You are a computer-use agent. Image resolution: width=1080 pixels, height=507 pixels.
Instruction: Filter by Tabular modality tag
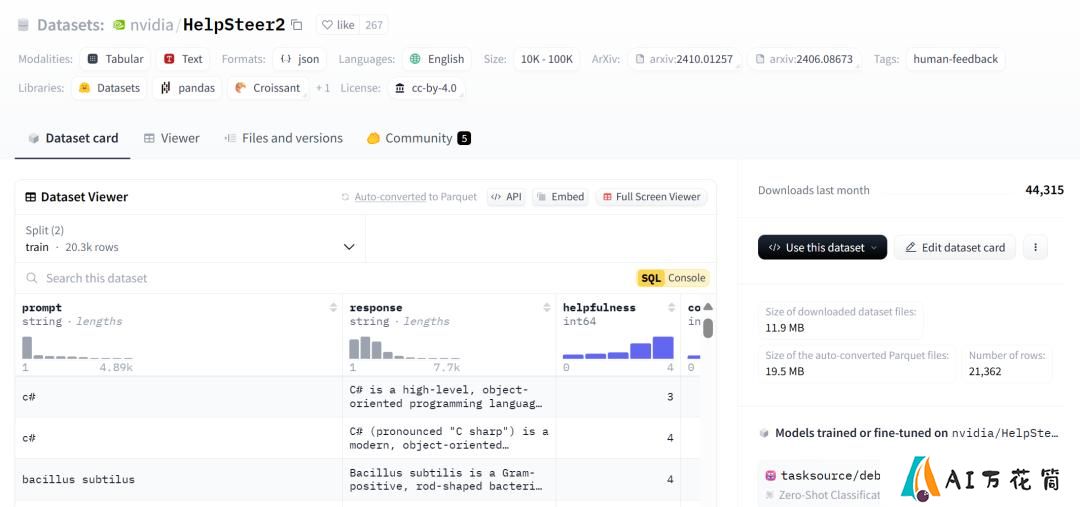coord(115,59)
